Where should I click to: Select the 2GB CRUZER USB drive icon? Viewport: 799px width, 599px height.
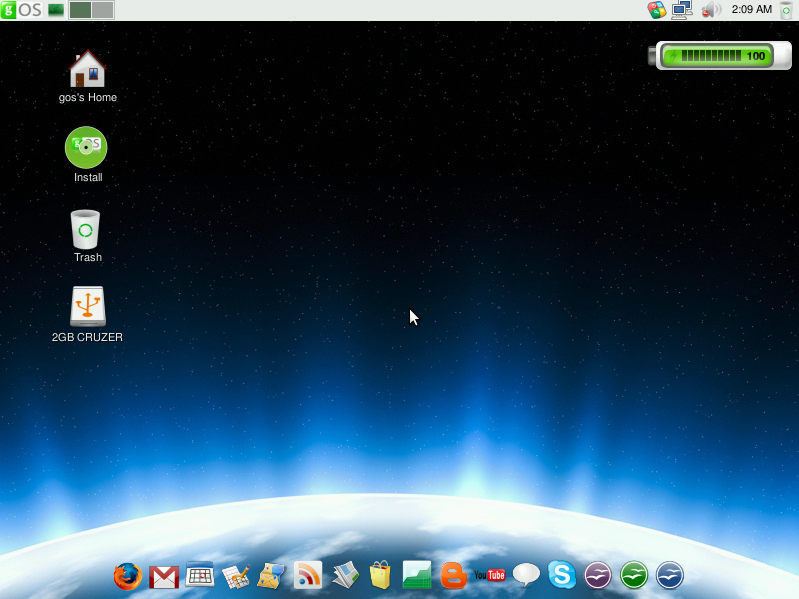click(87, 314)
